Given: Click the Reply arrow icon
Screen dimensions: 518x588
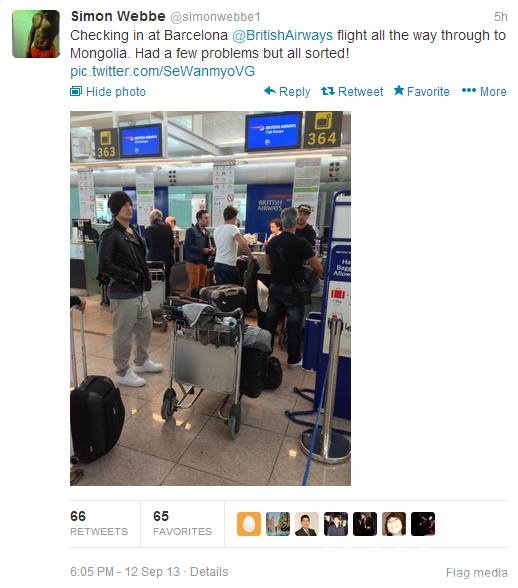Looking at the screenshot, I should [x=270, y=91].
